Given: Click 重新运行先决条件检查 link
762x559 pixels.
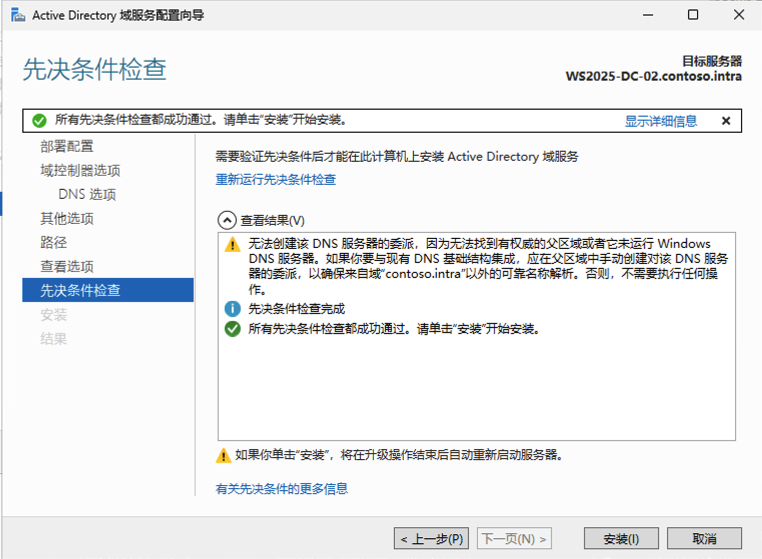Looking at the screenshot, I should click(276, 179).
